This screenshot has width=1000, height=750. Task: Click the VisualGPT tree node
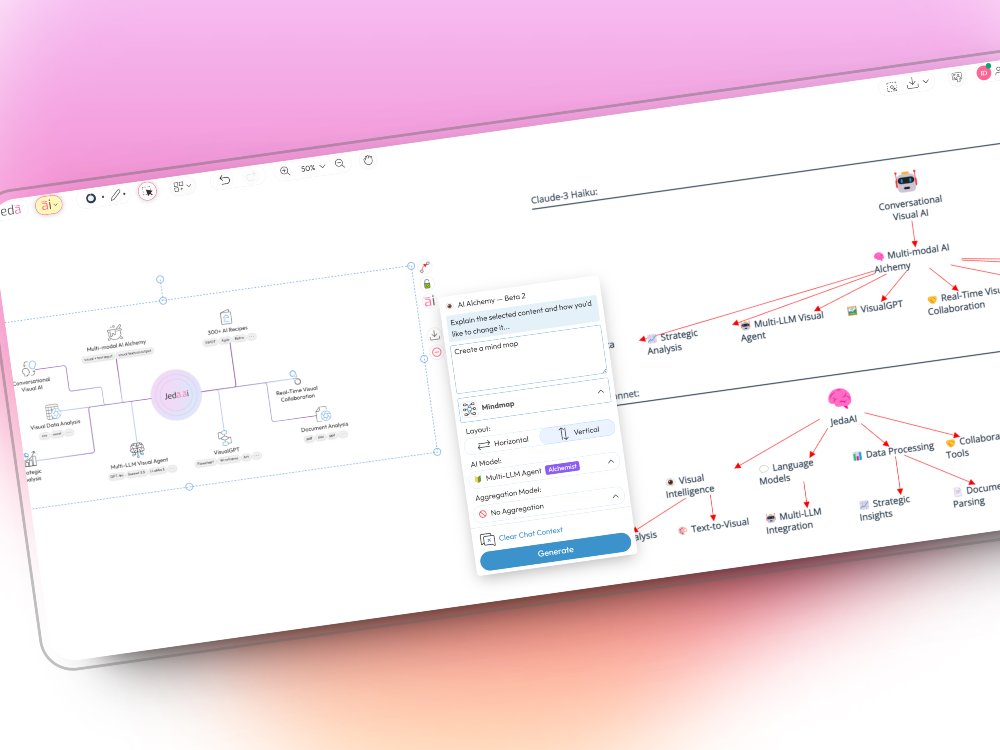pyautogui.click(x=874, y=307)
